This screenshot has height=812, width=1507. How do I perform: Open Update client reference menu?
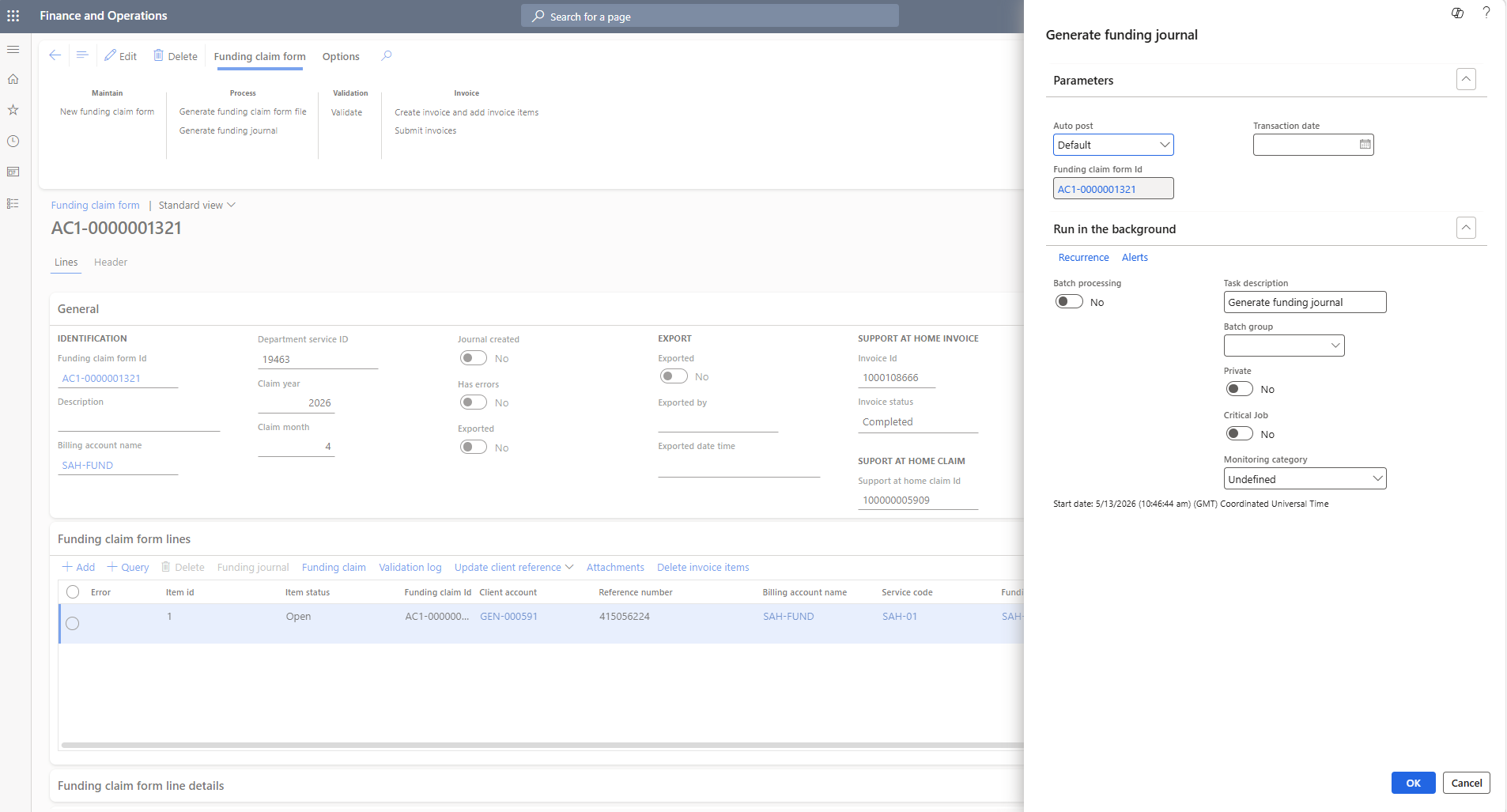pos(514,567)
